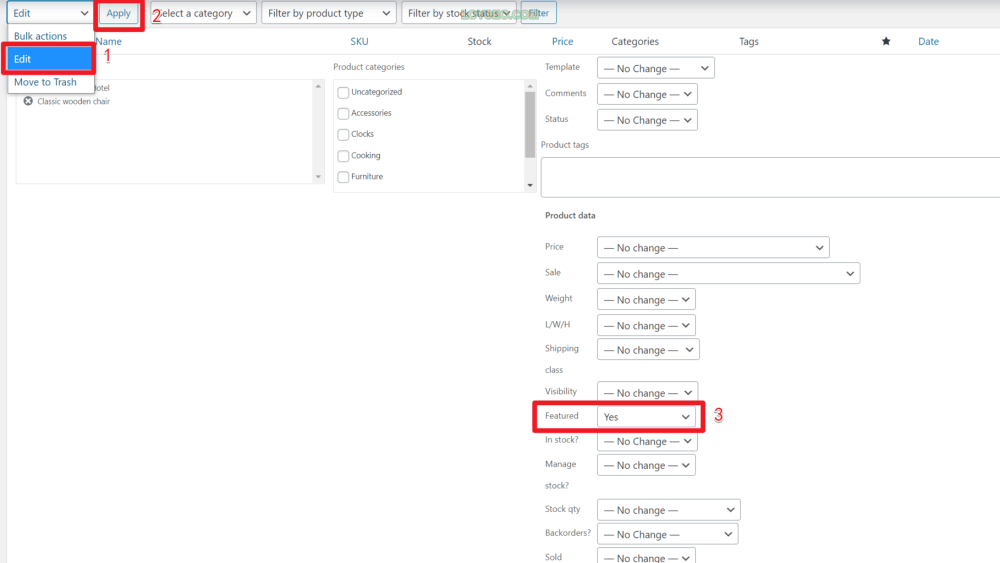Tick the Cooking category checkbox
Screen dimensions: 1000x563
343,156
